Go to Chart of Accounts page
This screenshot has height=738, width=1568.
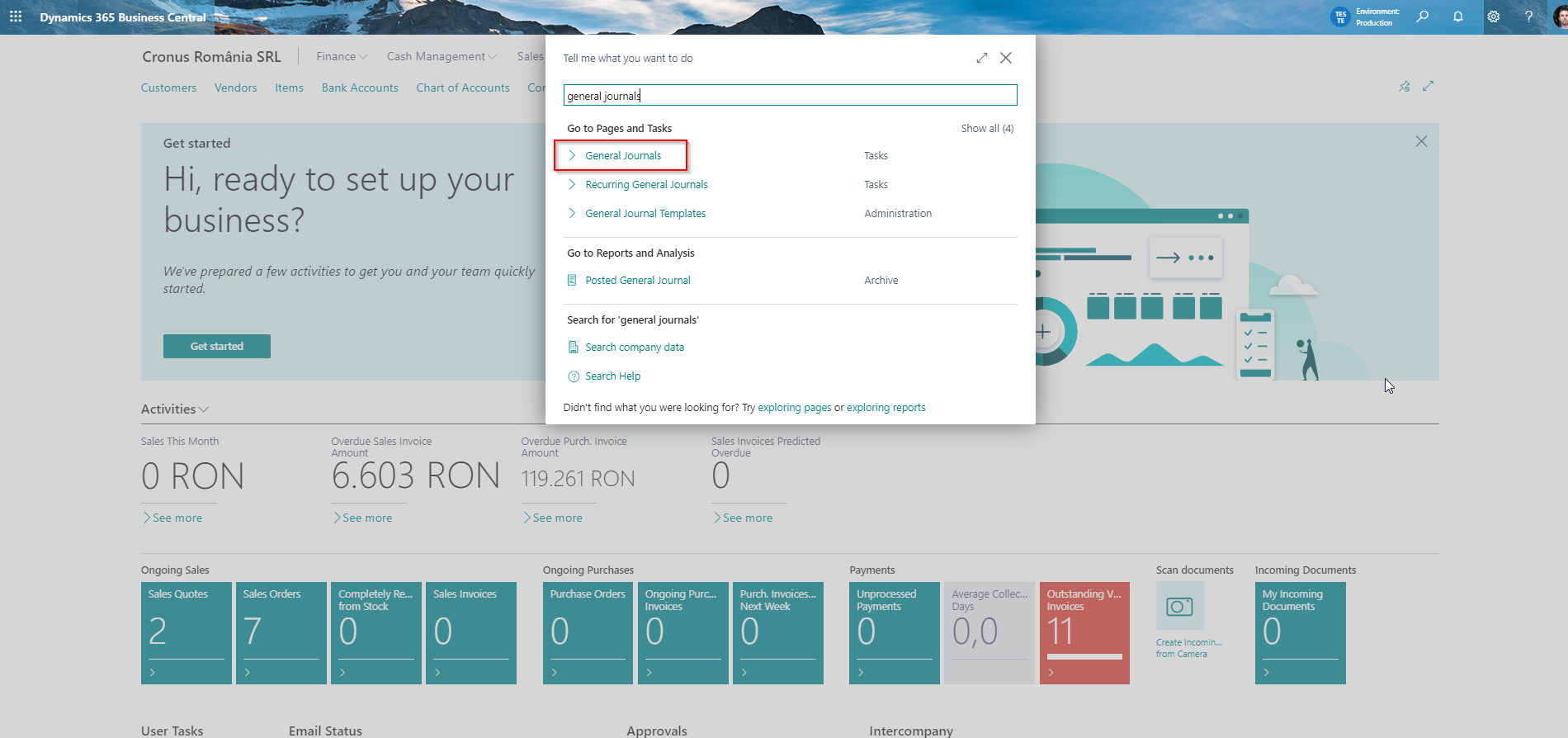[x=463, y=88]
